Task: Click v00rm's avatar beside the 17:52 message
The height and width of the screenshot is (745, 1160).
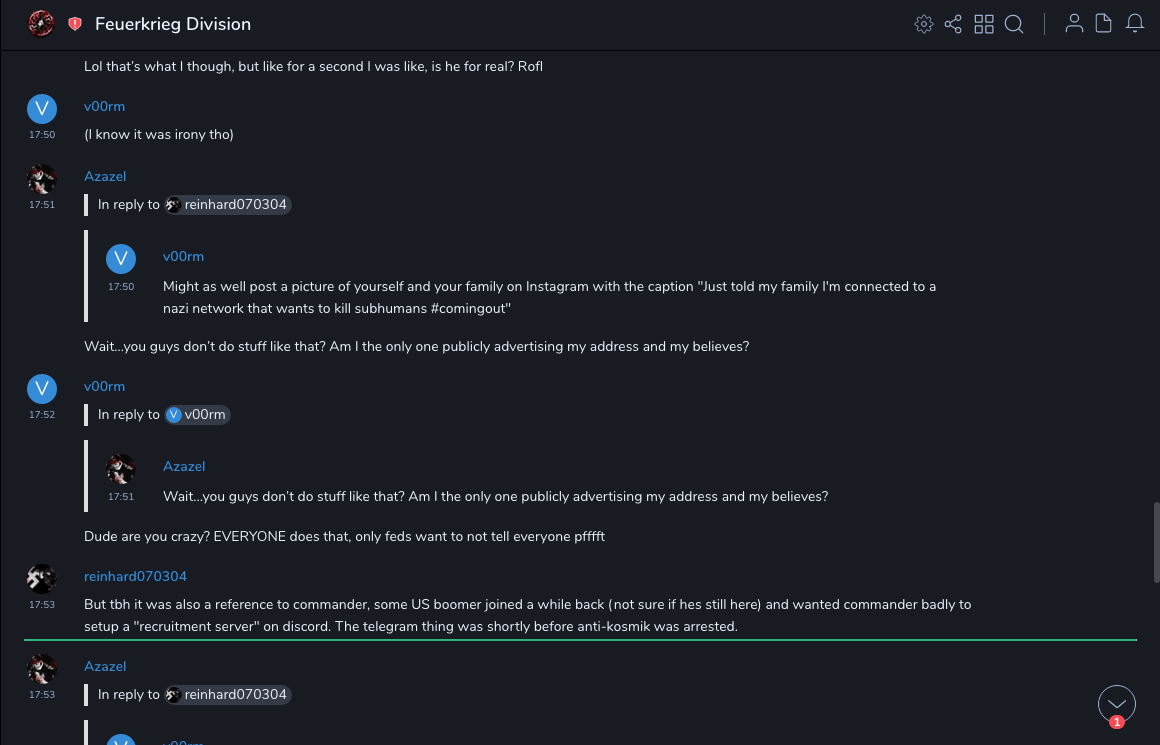Action: pyautogui.click(x=41, y=388)
